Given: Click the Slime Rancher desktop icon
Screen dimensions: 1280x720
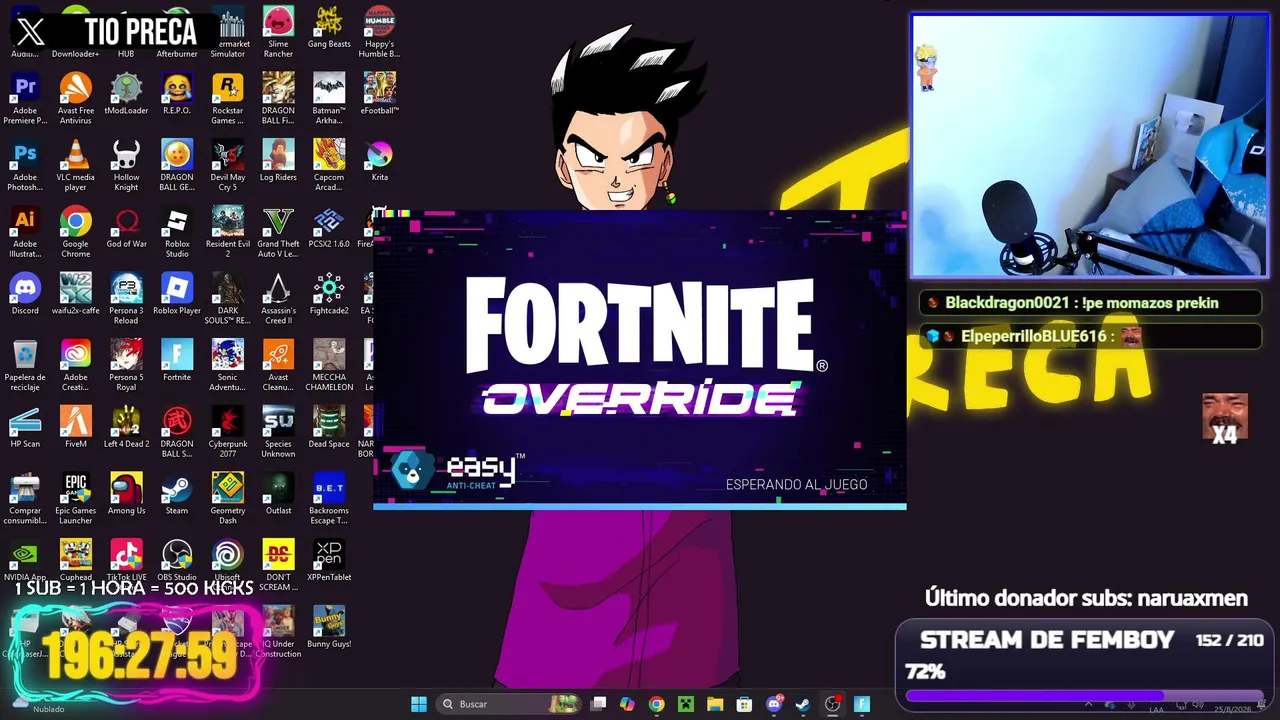Looking at the screenshot, I should 278,32.
